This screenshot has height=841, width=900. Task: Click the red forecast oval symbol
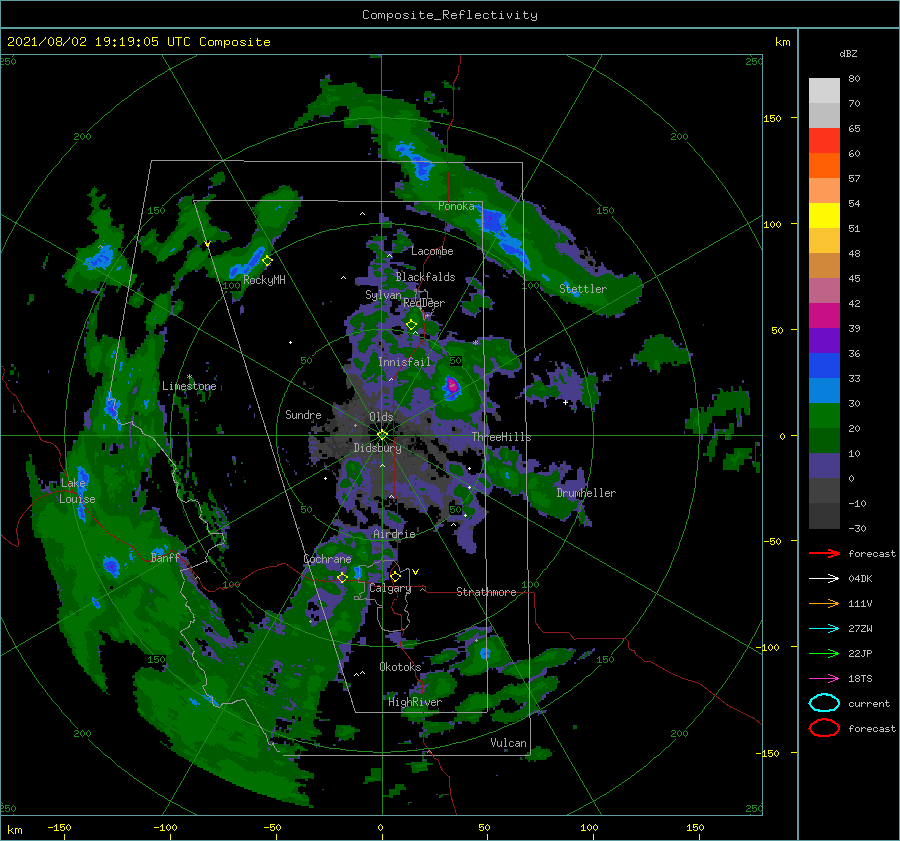pos(824,728)
